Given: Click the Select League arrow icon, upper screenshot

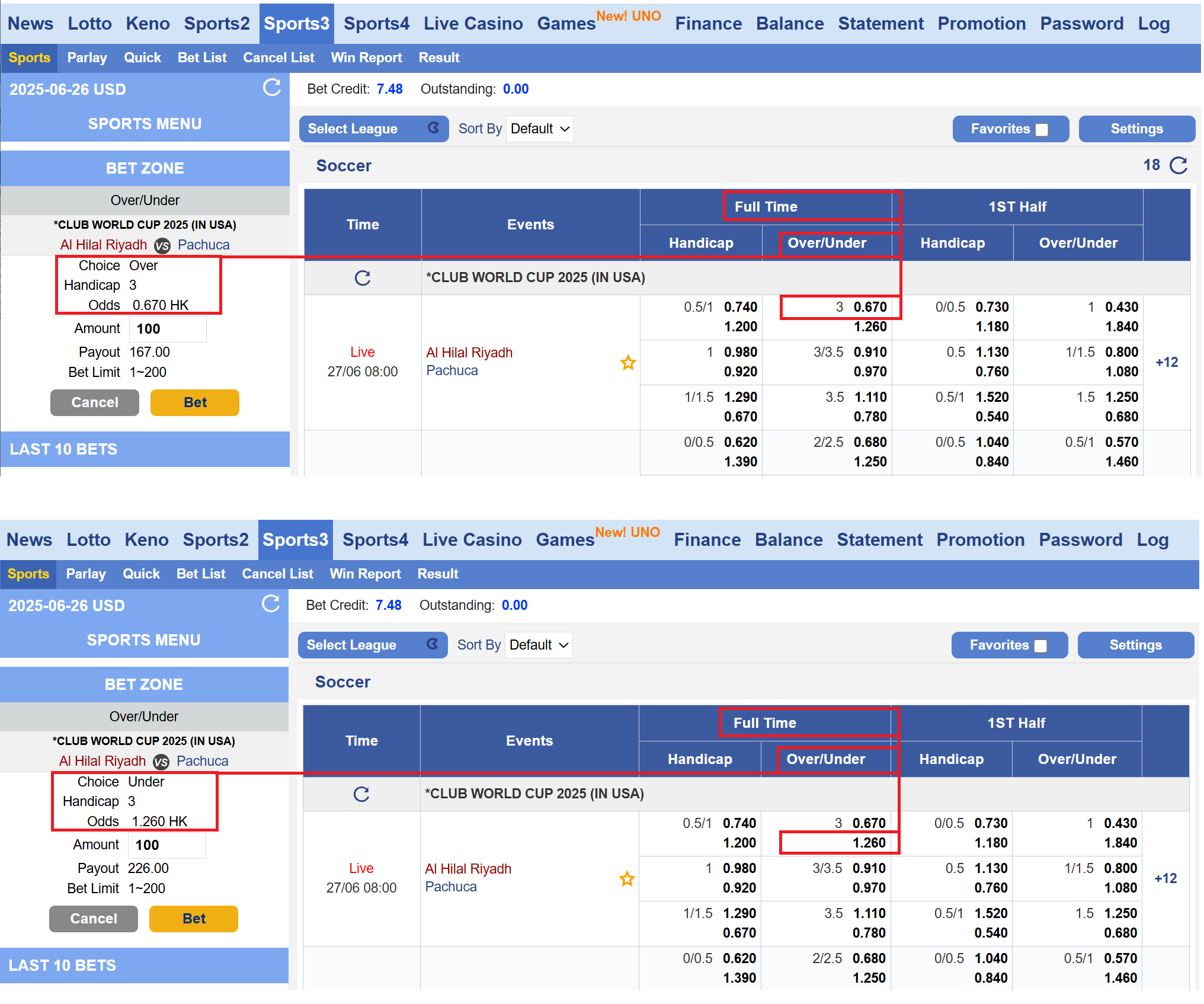Looking at the screenshot, I should (434, 128).
